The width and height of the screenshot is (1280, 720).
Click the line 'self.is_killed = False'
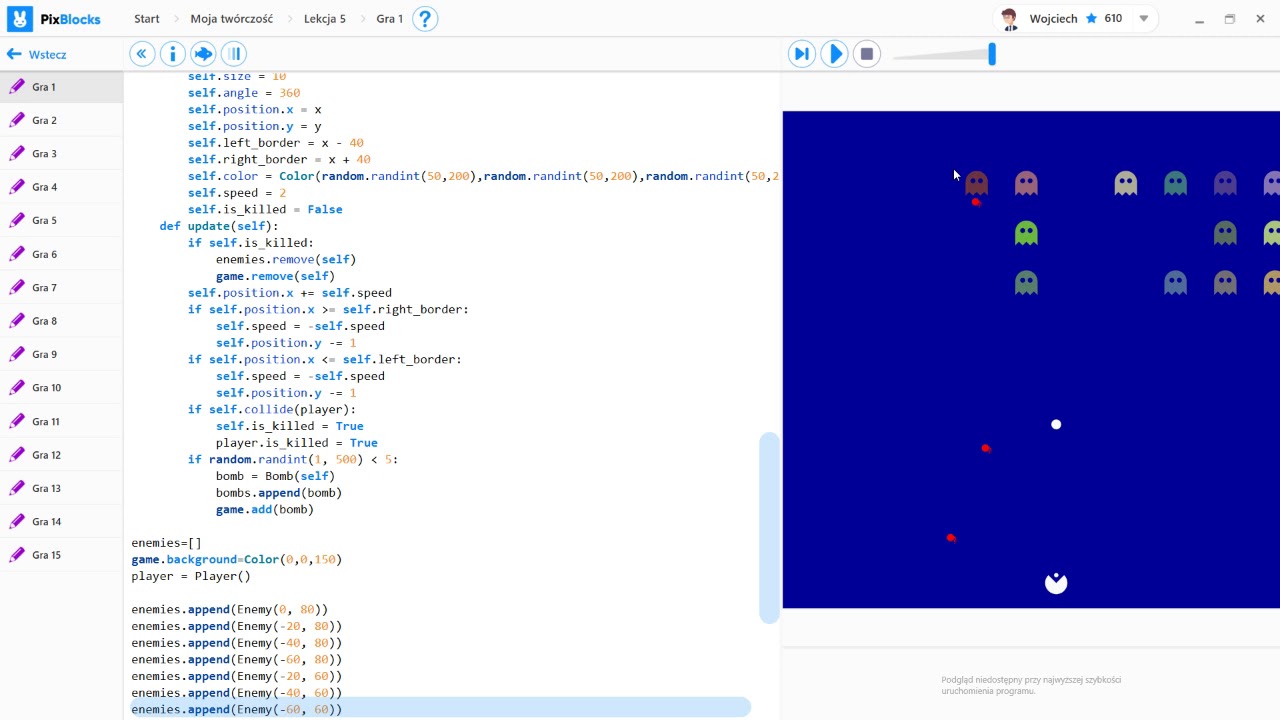[x=265, y=209]
